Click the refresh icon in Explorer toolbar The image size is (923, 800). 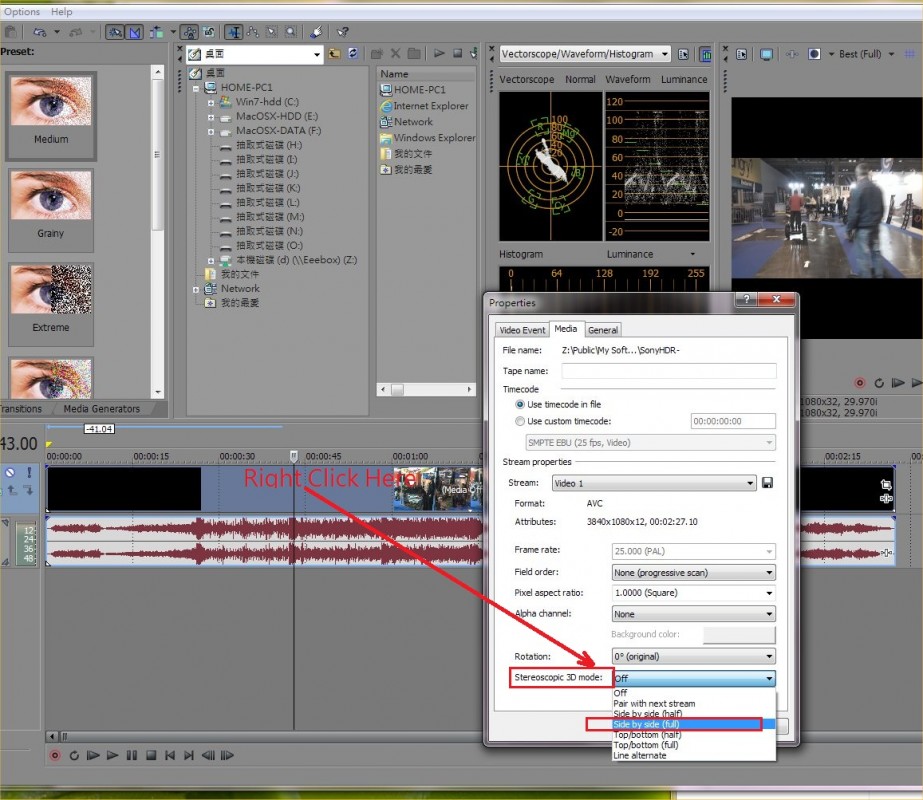coord(352,54)
